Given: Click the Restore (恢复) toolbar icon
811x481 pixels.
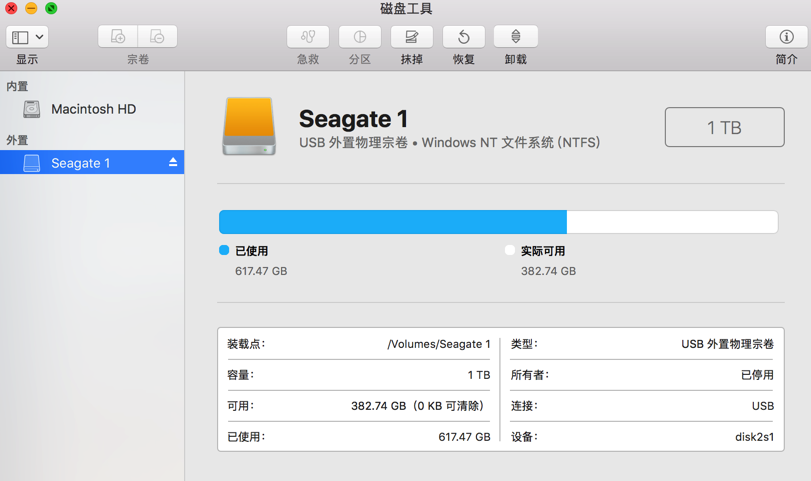Looking at the screenshot, I should point(463,37).
